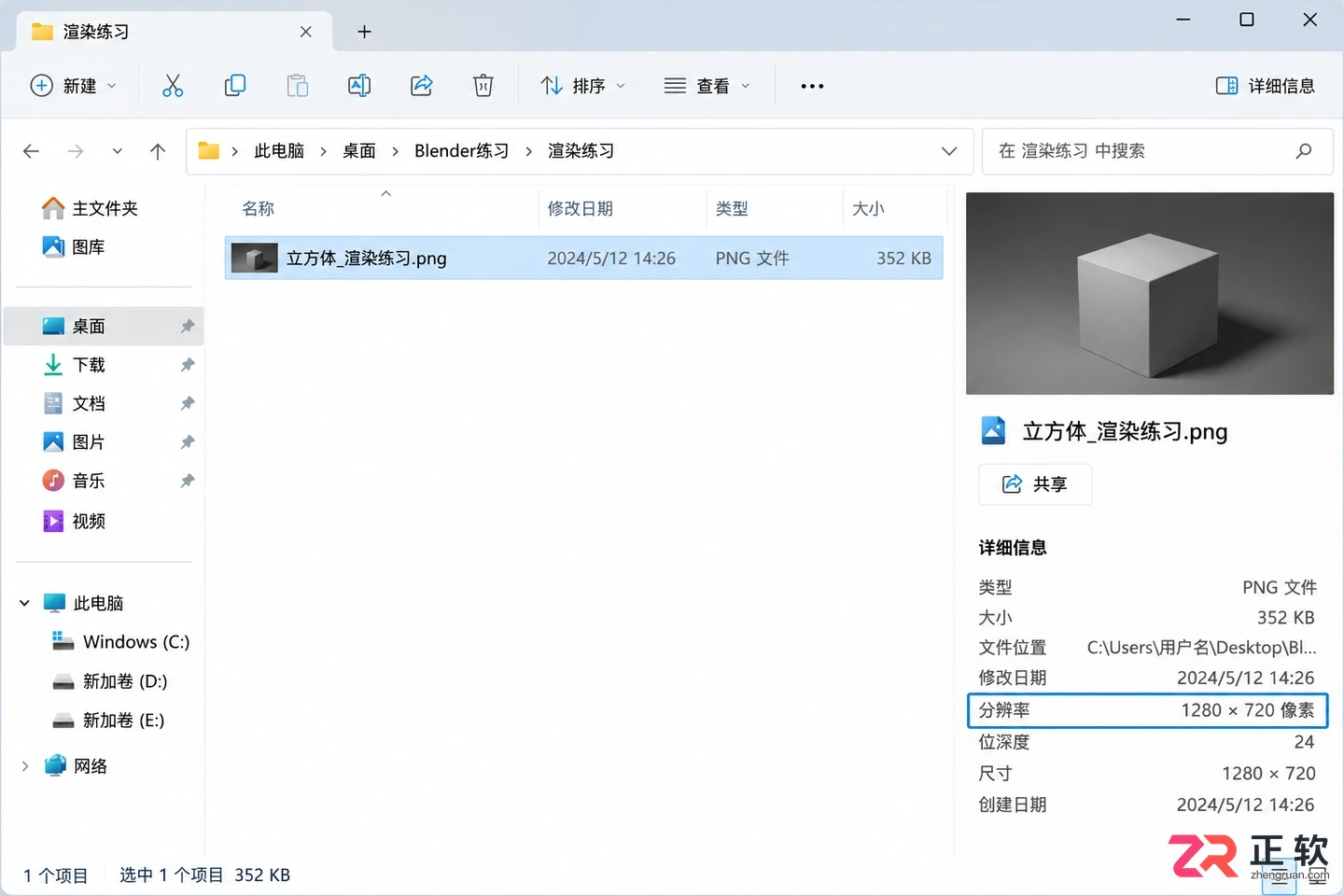The image size is (1344, 896).
Task: Click the Cut (scissors) icon
Action: (x=173, y=86)
